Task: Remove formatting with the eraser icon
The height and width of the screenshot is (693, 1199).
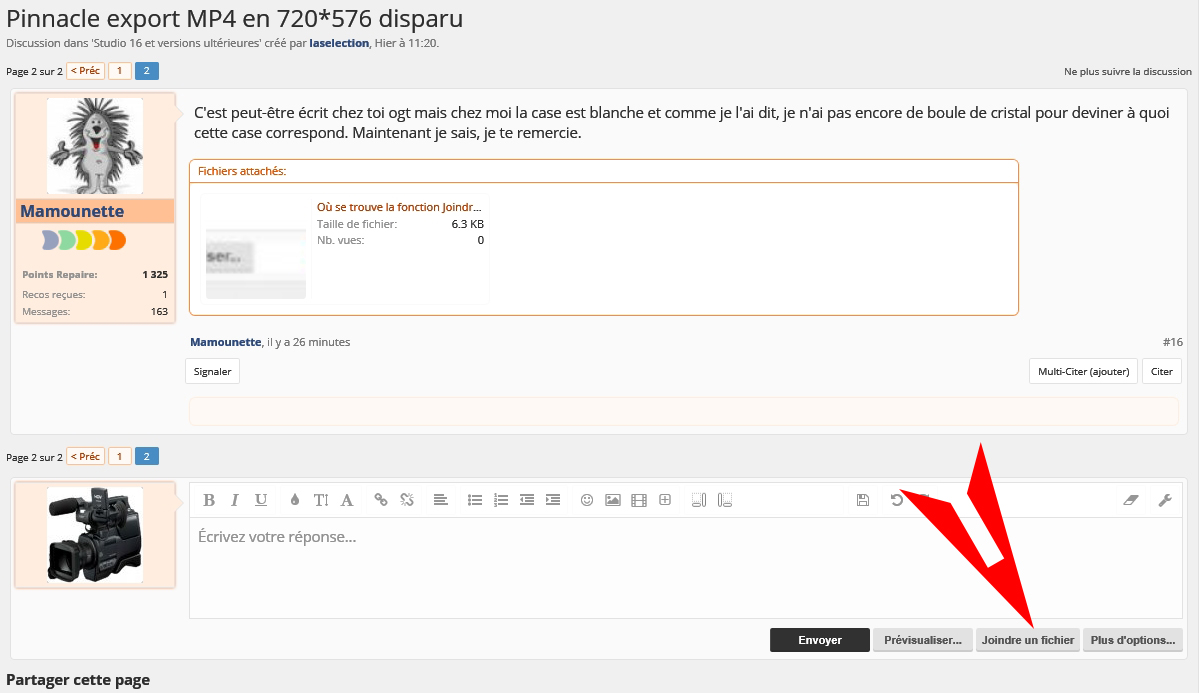Action: [1131, 500]
